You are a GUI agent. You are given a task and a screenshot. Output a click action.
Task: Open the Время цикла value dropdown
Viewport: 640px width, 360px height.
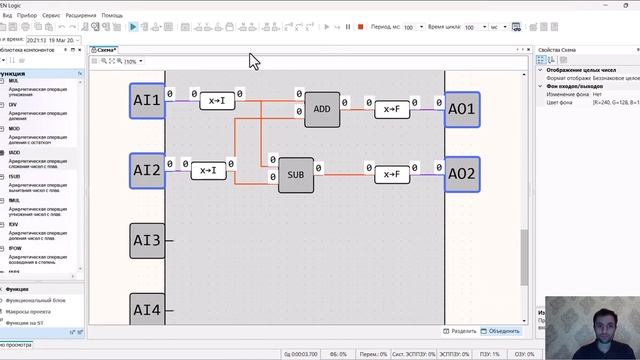coord(484,27)
